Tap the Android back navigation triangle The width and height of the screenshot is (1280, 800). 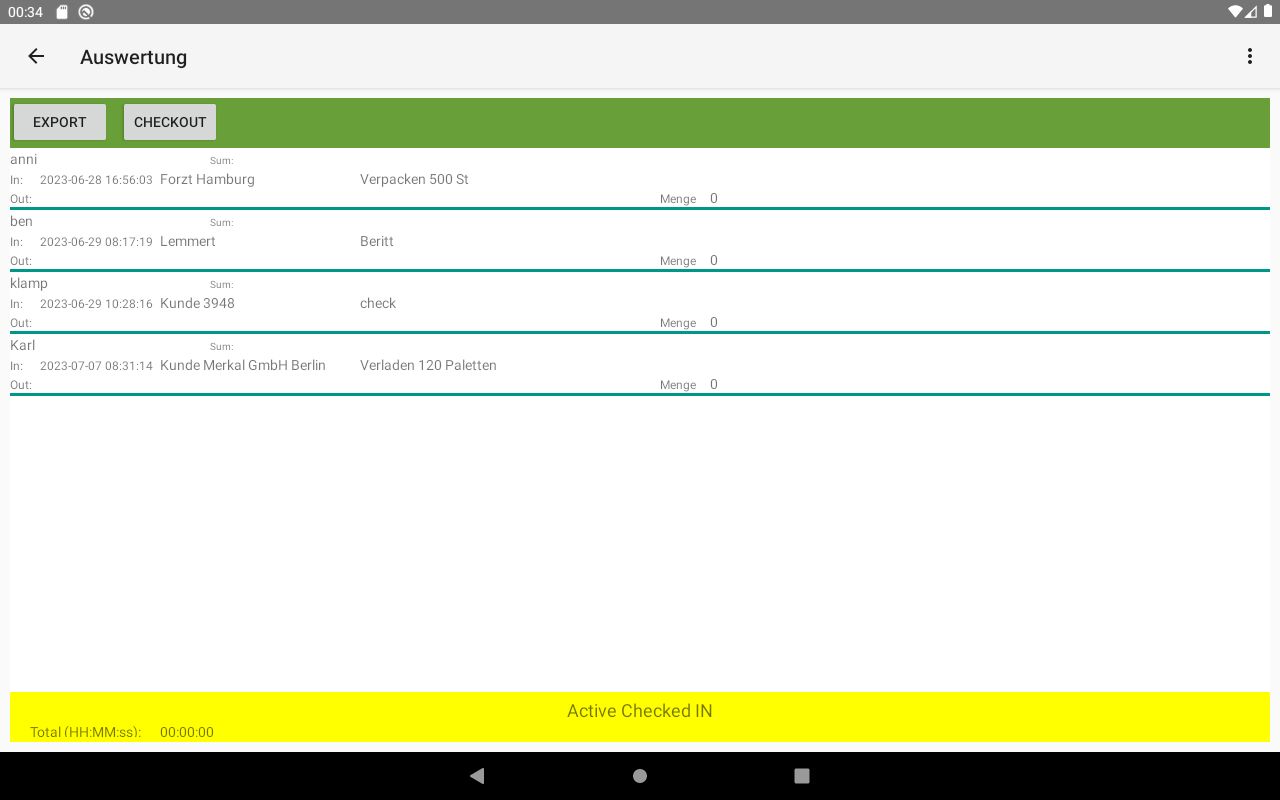(x=477, y=776)
